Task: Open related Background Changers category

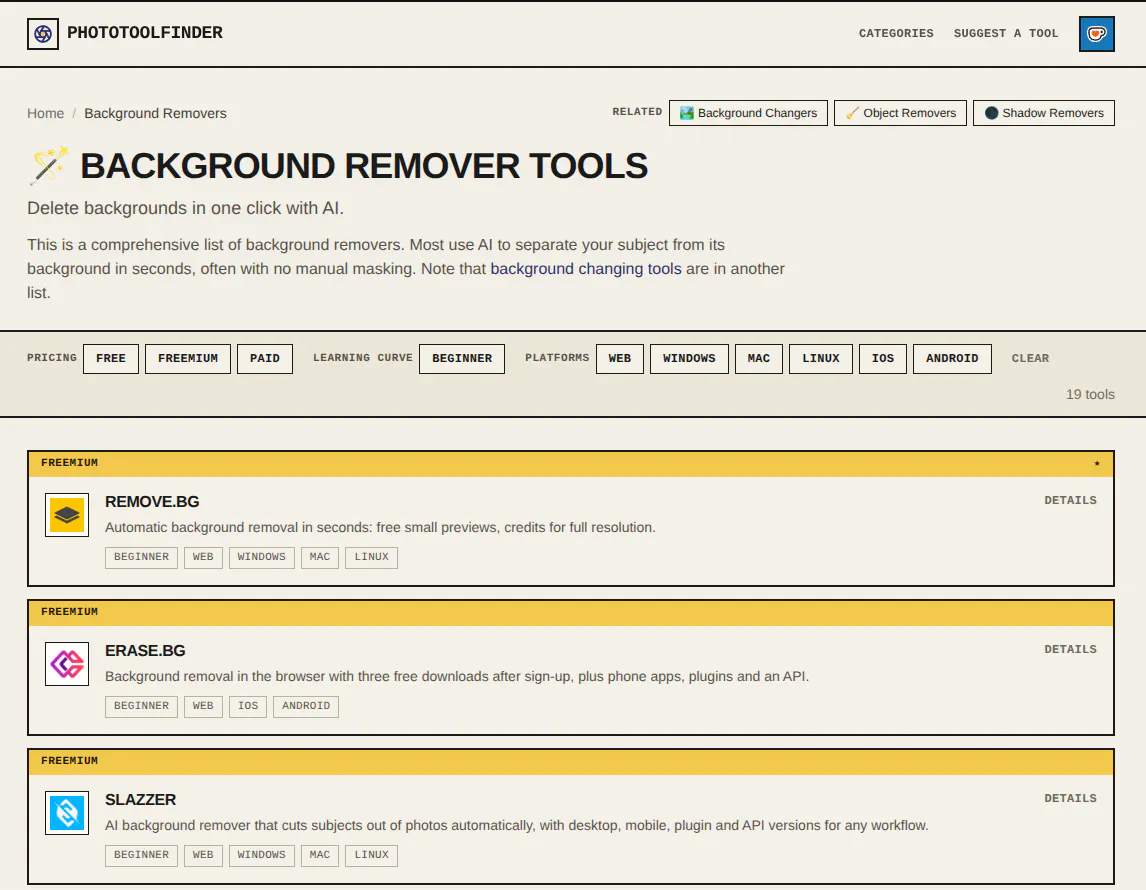Action: tap(748, 113)
